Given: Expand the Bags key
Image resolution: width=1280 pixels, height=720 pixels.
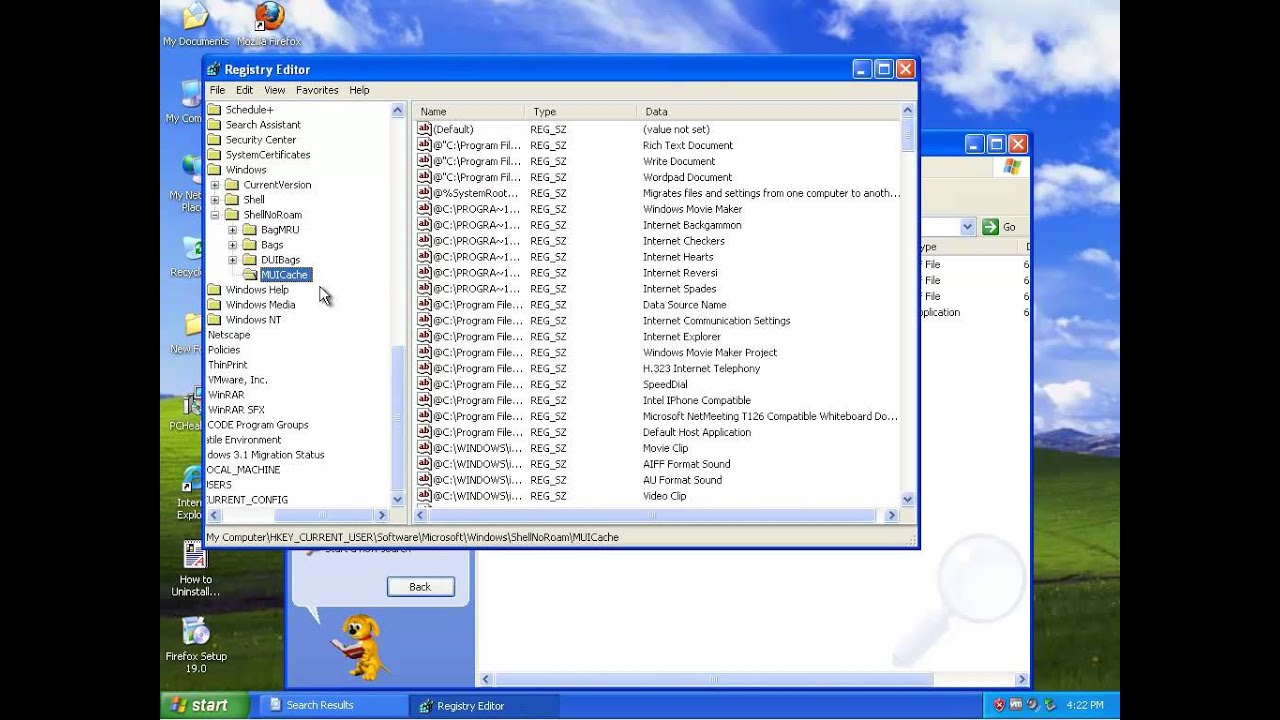Looking at the screenshot, I should (233, 245).
